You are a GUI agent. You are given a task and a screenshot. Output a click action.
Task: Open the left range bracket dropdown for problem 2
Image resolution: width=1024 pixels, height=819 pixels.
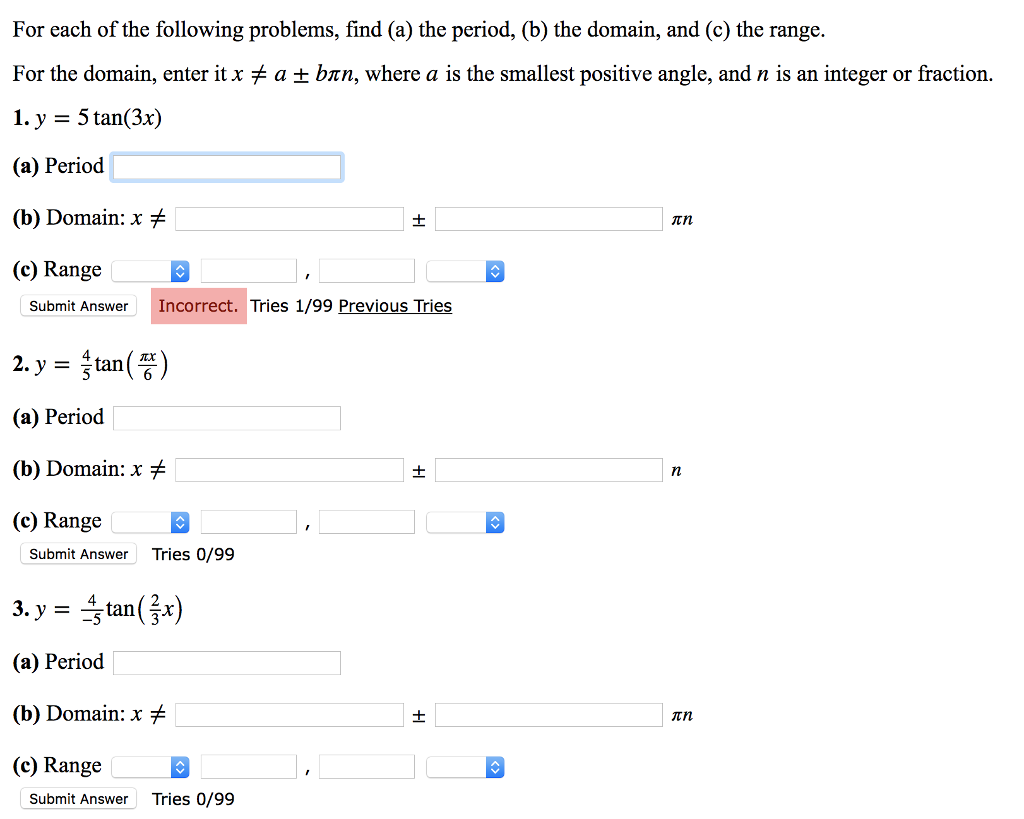coord(151,521)
